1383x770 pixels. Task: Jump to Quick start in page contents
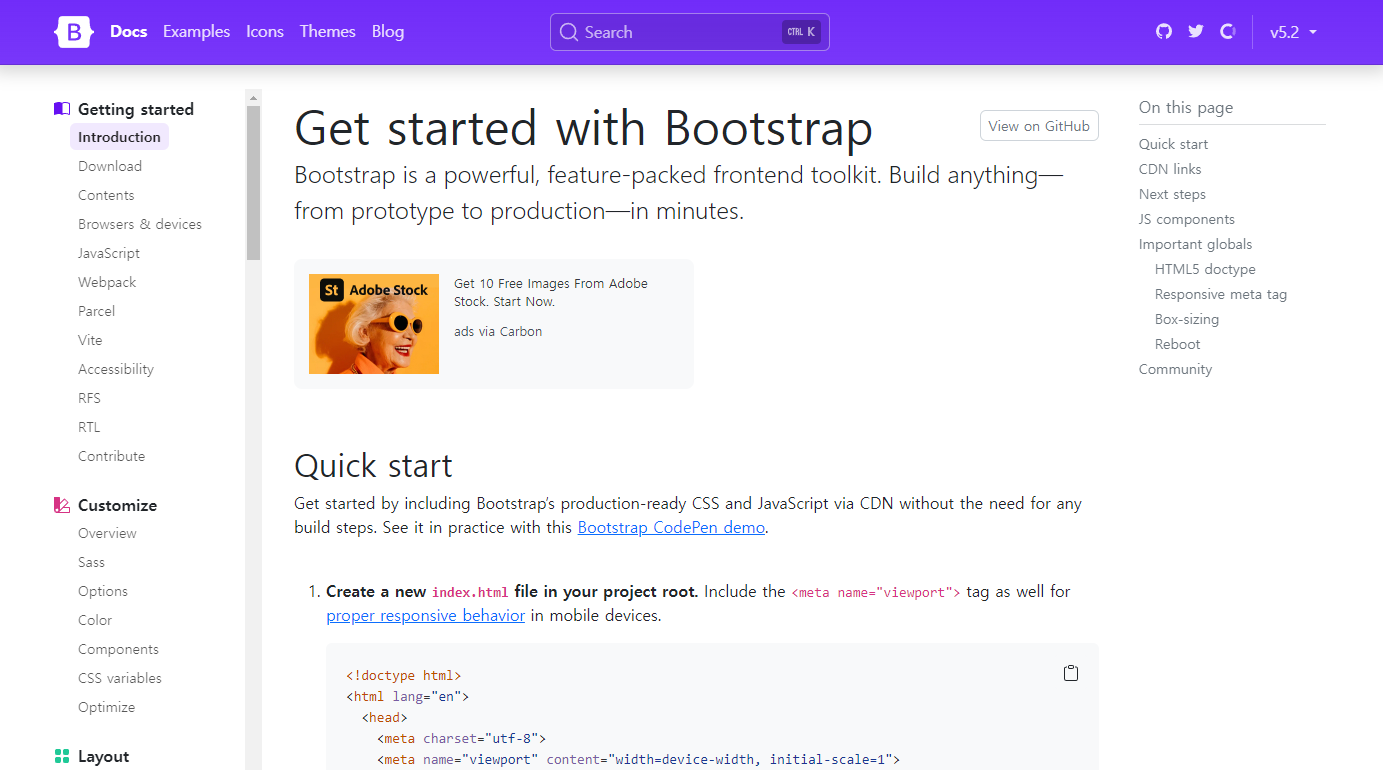1173,144
